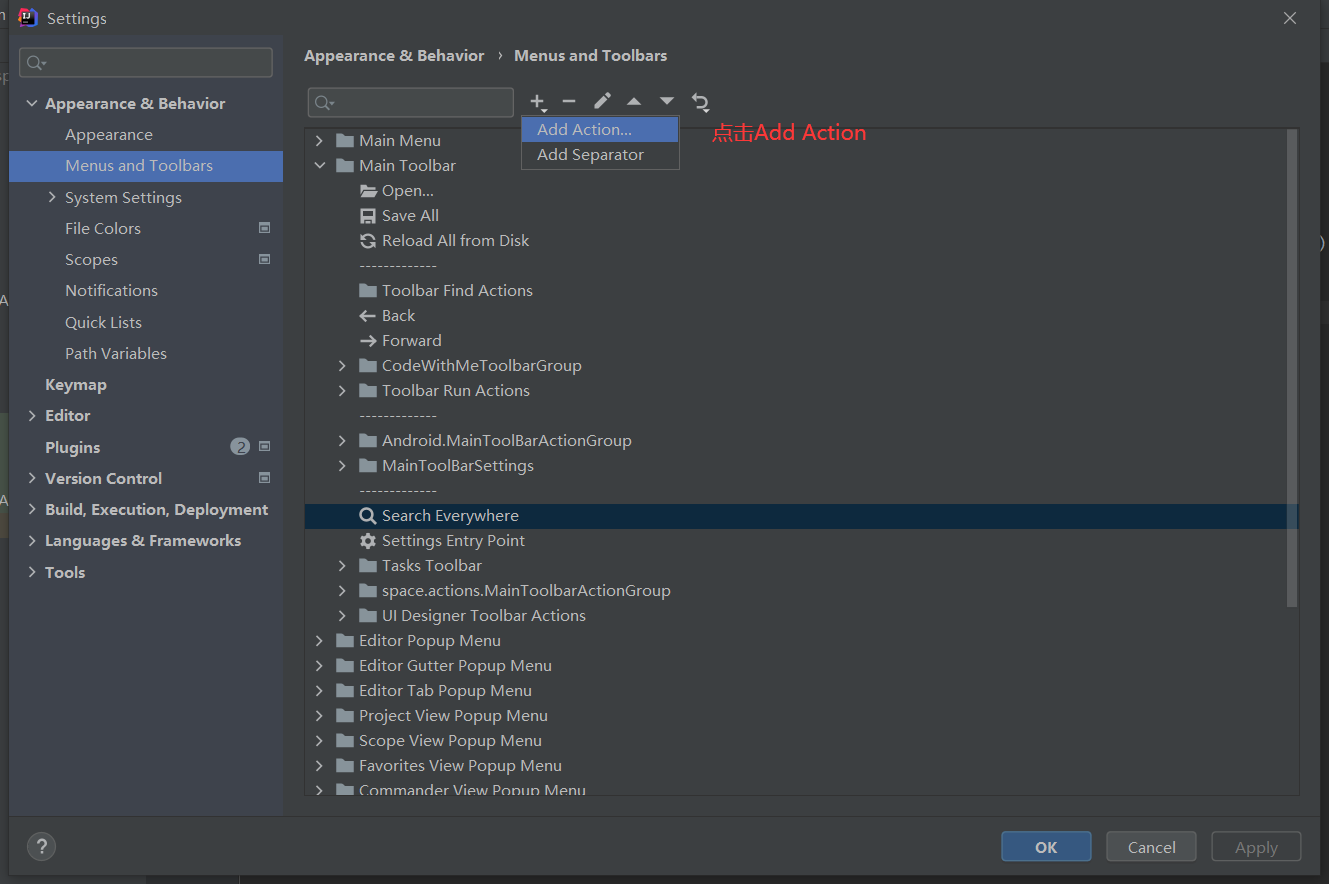Click the right arrow Forward icon
Screen dimensions: 1329x884
368,341
